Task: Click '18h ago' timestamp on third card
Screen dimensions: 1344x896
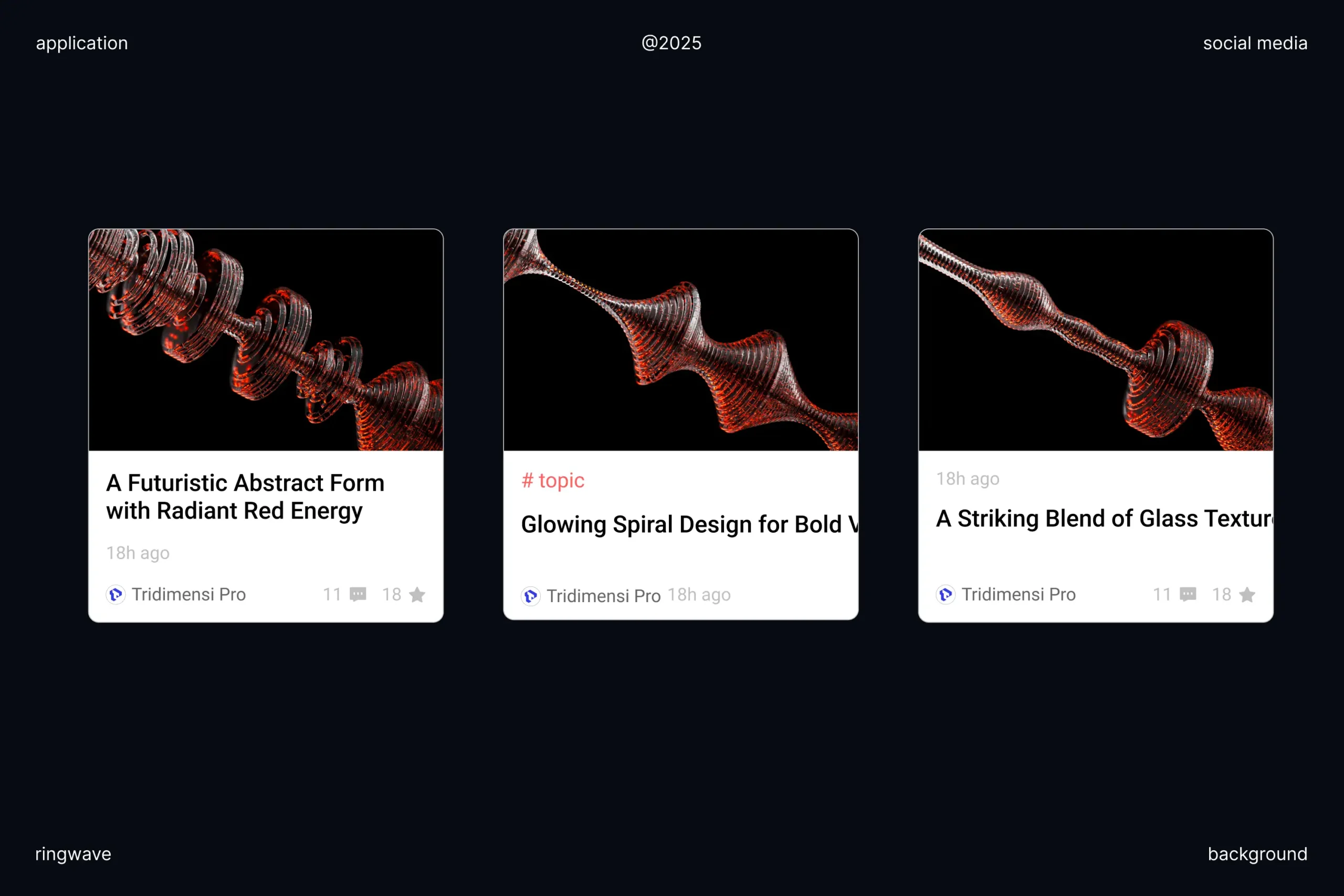Action: [x=968, y=479]
